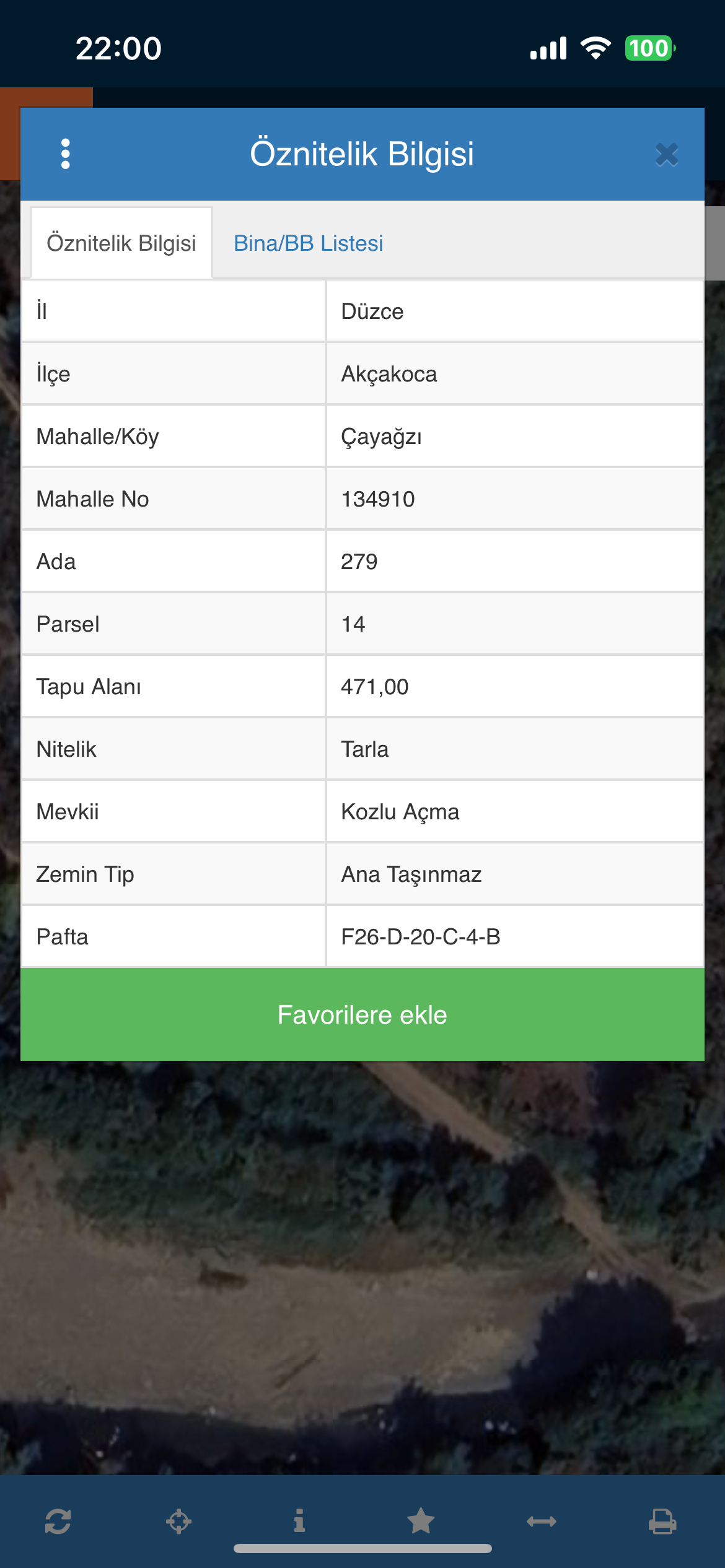Viewport: 725px width, 1568px height.
Task: Tap the horizontal measure arrows icon
Action: (x=542, y=1521)
